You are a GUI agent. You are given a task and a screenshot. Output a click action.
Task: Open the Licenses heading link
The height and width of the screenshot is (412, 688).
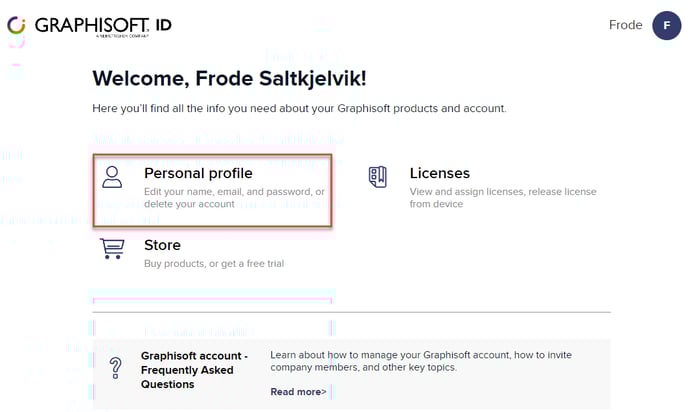coord(440,173)
